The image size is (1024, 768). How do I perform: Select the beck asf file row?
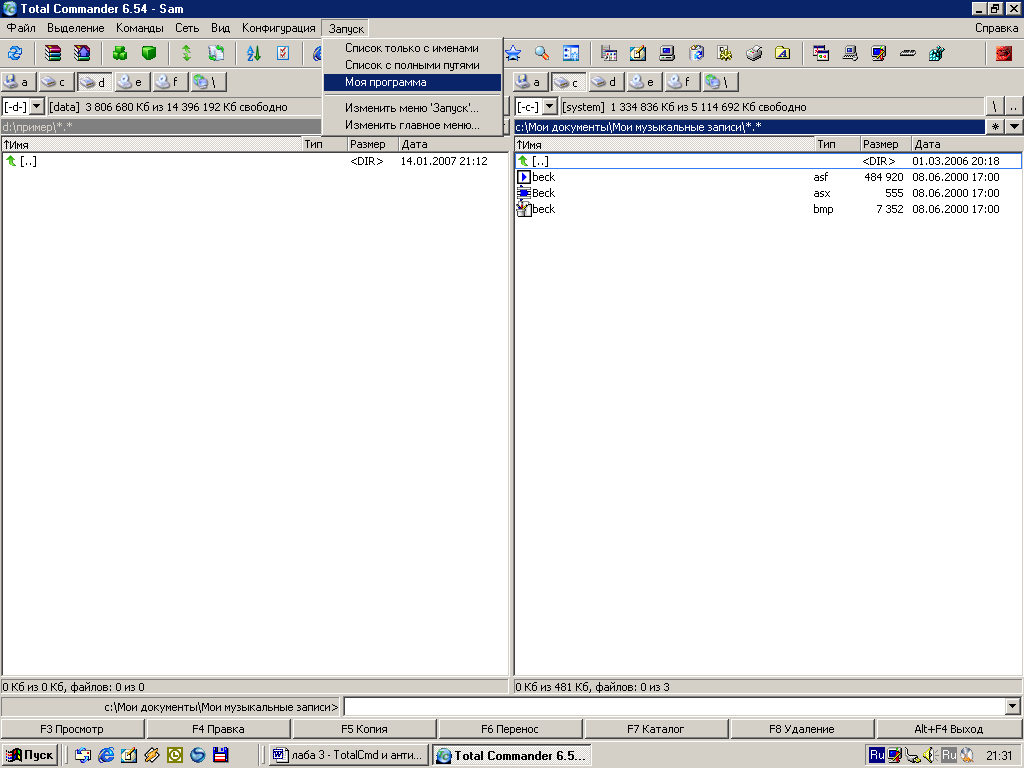[768, 177]
